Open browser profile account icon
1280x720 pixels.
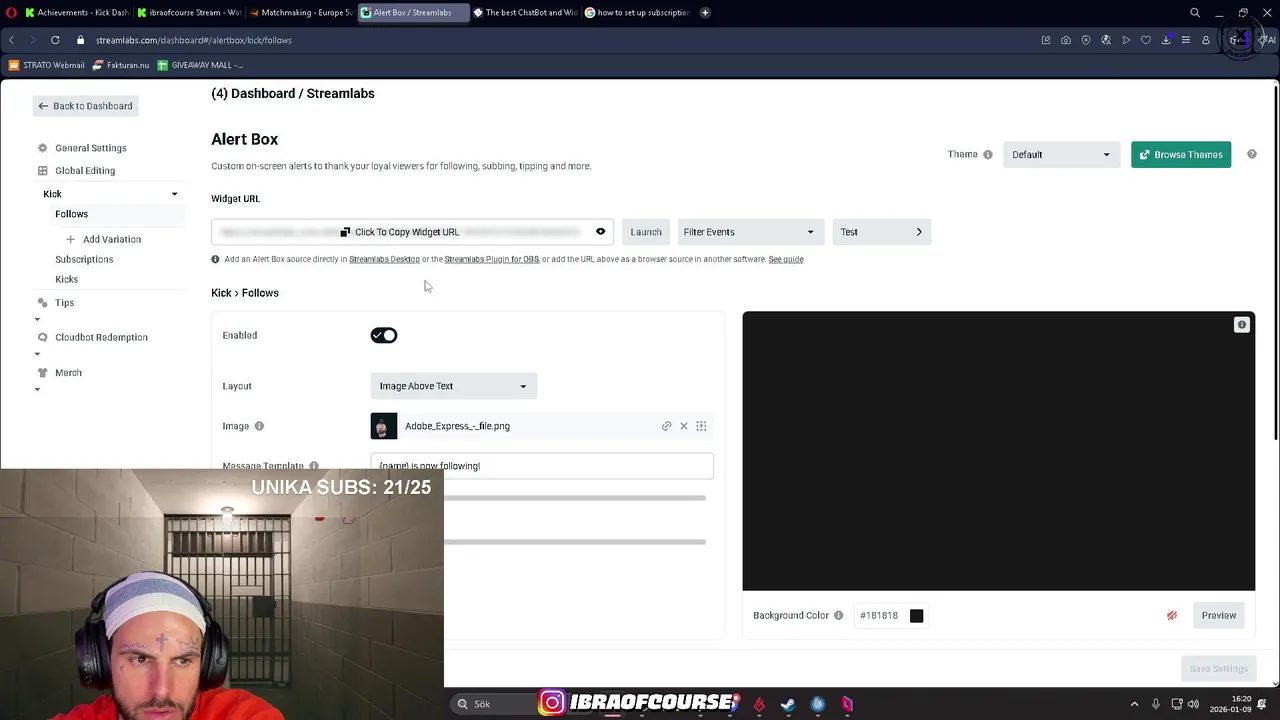click(1206, 40)
